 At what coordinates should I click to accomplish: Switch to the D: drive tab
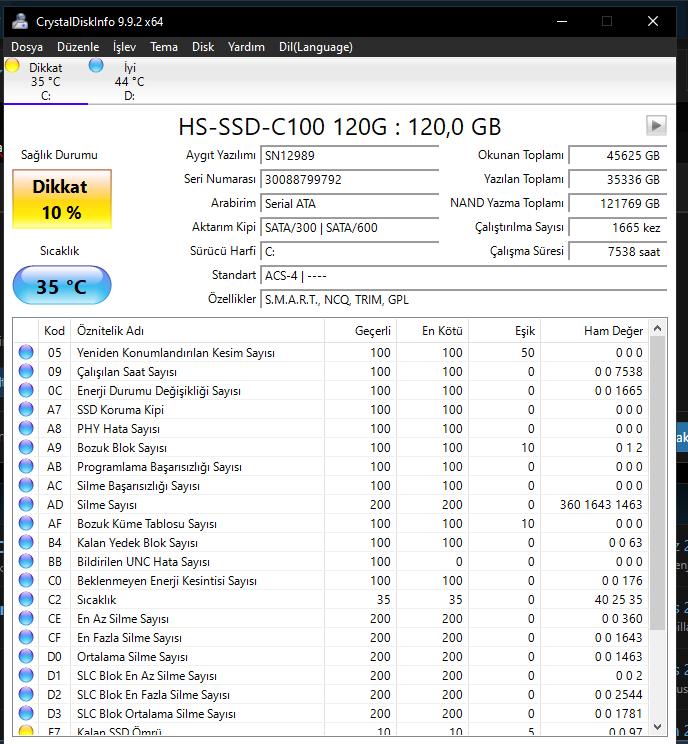click(129, 81)
